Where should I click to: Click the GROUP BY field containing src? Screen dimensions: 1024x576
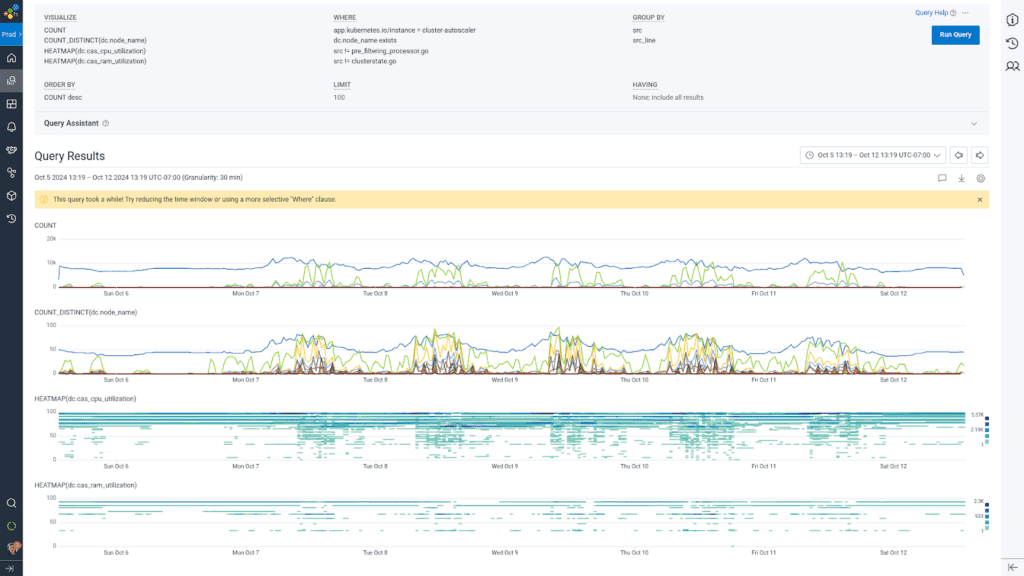point(637,30)
